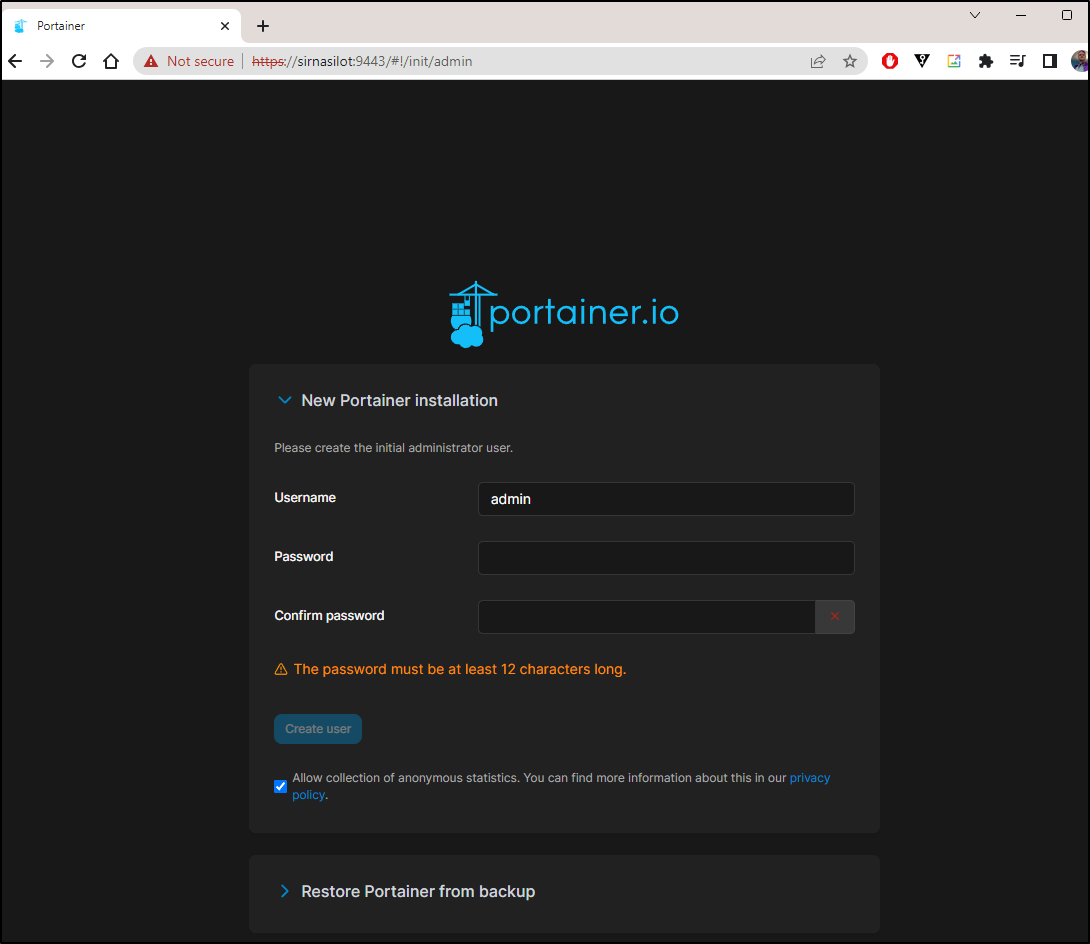The height and width of the screenshot is (944, 1090).
Task: Click the portainer.io logo
Action: coord(564,314)
